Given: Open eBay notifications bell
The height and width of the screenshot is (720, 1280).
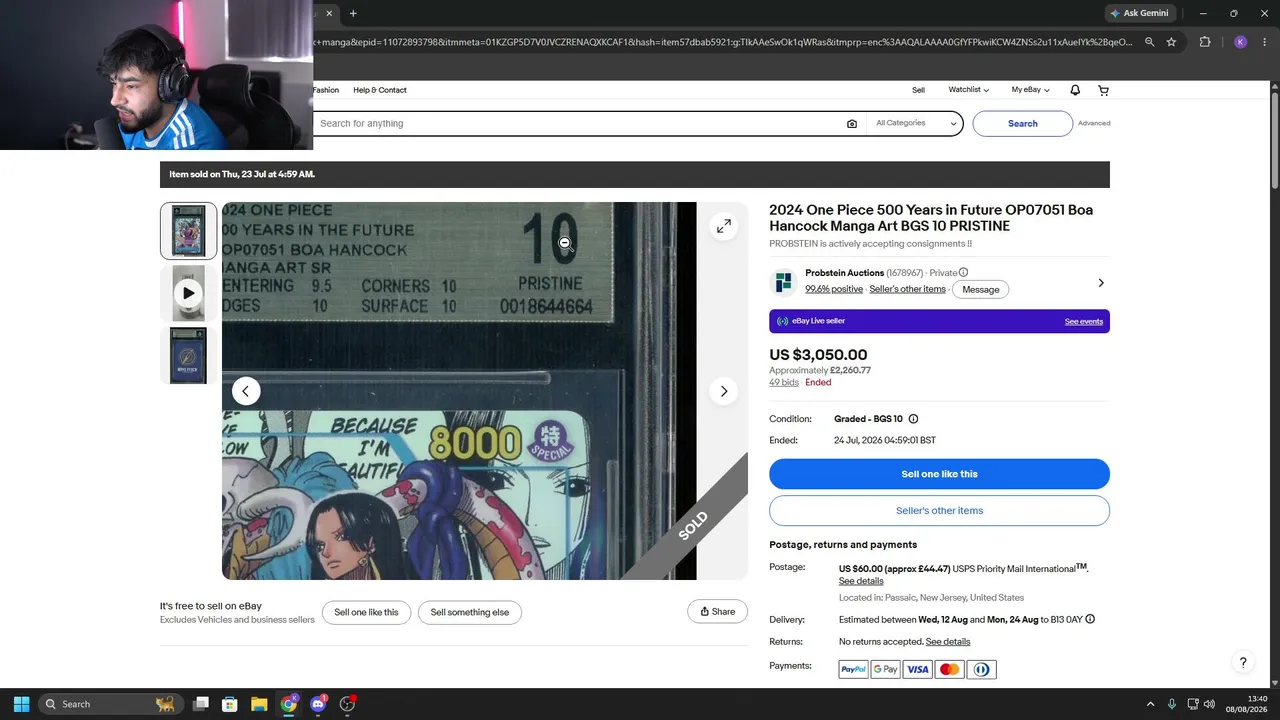Looking at the screenshot, I should 1075,90.
